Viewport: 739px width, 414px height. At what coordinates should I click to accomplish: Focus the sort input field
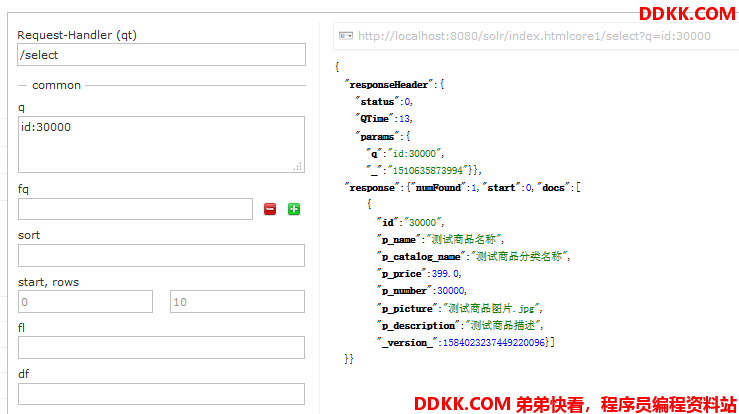pyautogui.click(x=162, y=255)
